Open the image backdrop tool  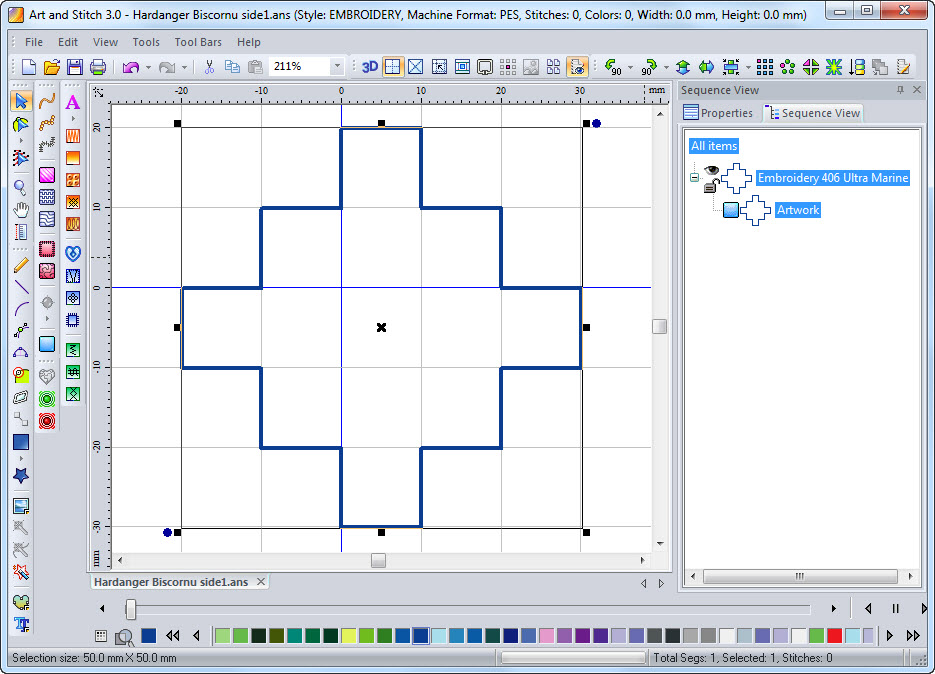coord(21,506)
